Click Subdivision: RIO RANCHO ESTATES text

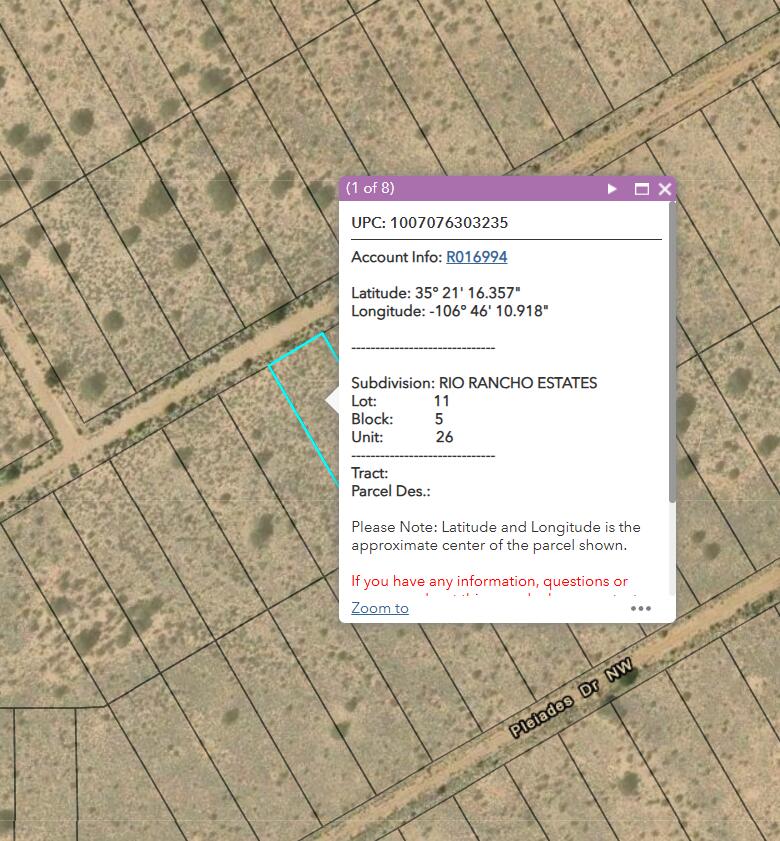tap(474, 383)
